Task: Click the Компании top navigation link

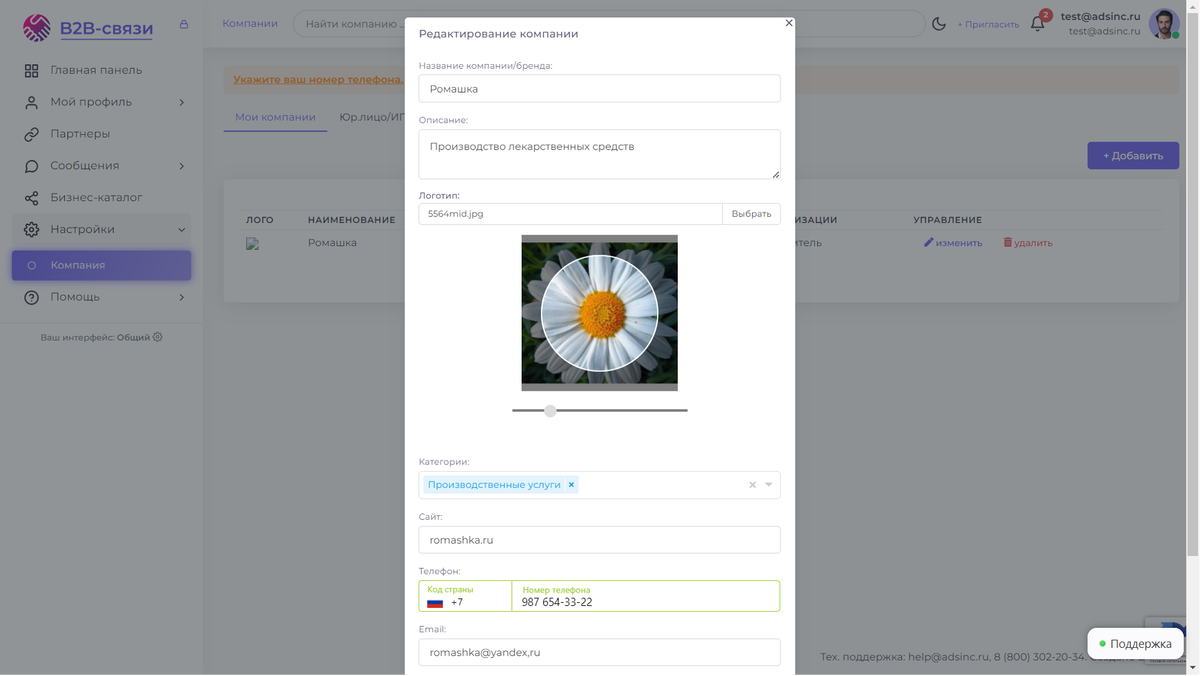Action: [250, 24]
